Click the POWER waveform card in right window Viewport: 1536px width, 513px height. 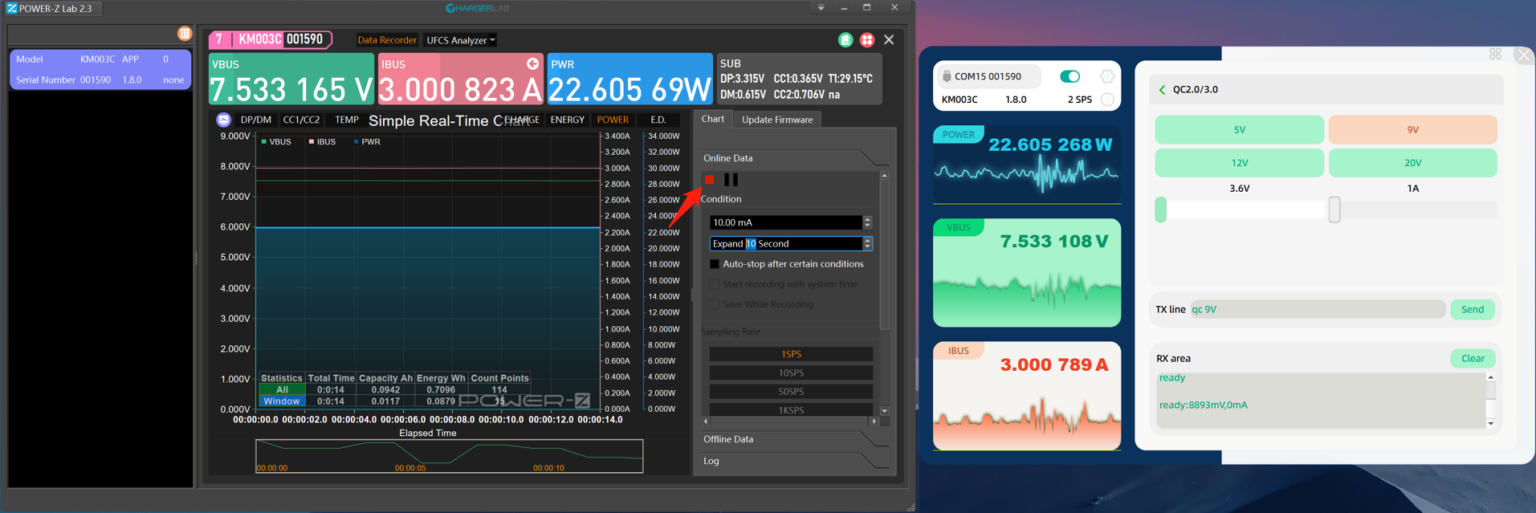coord(1027,166)
